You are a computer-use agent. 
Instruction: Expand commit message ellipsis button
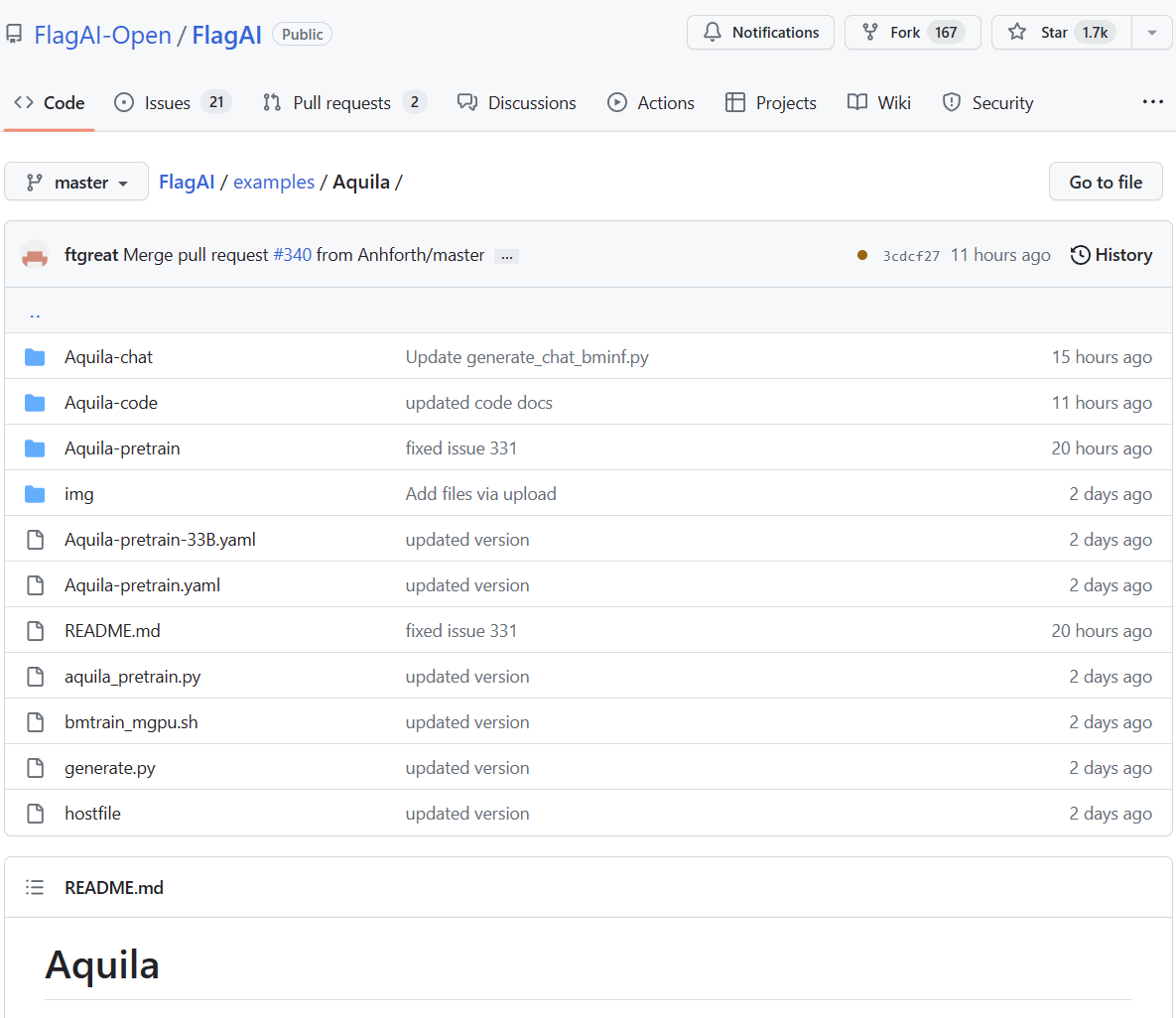click(507, 256)
